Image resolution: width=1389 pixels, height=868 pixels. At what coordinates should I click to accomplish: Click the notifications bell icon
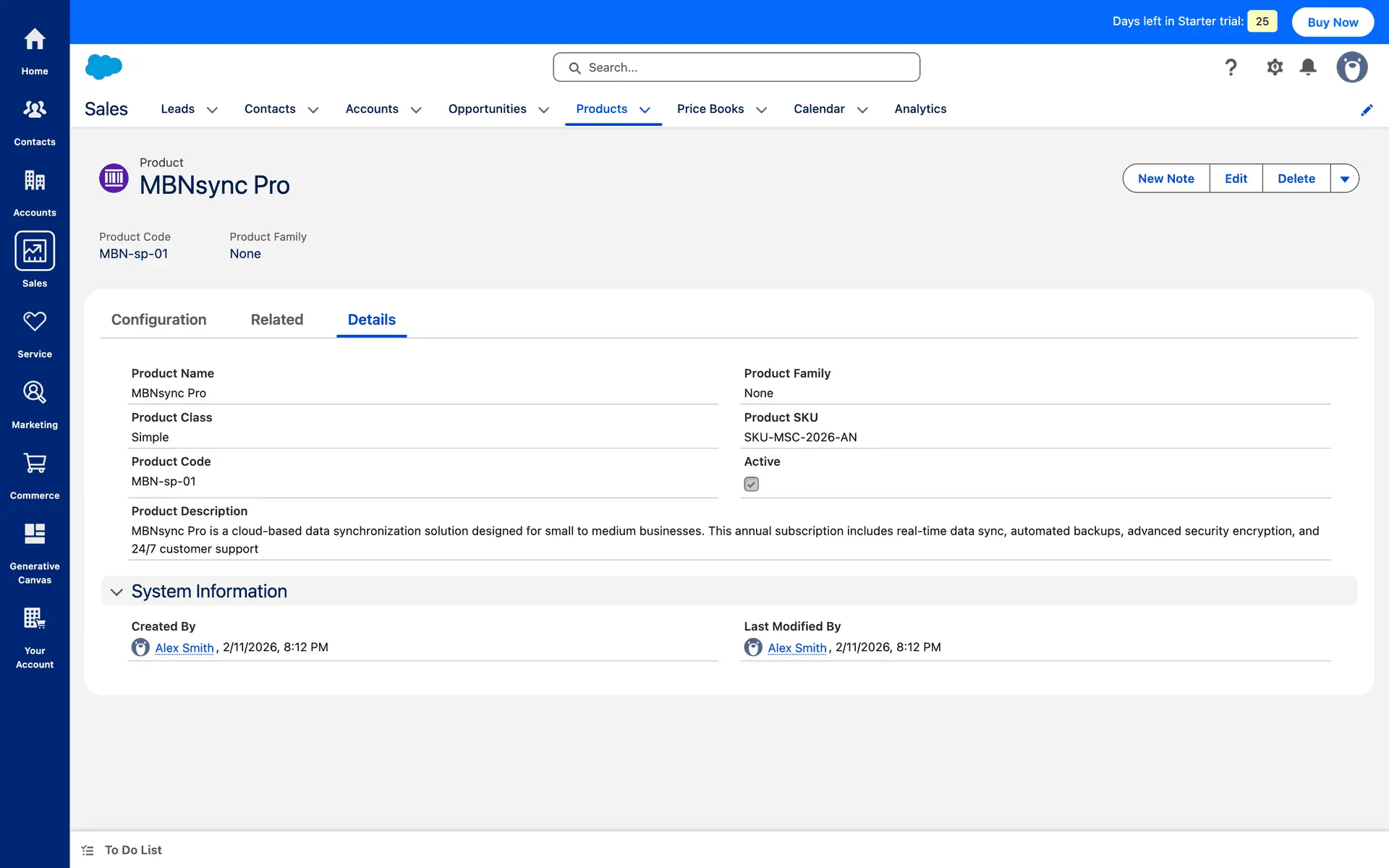click(x=1308, y=67)
